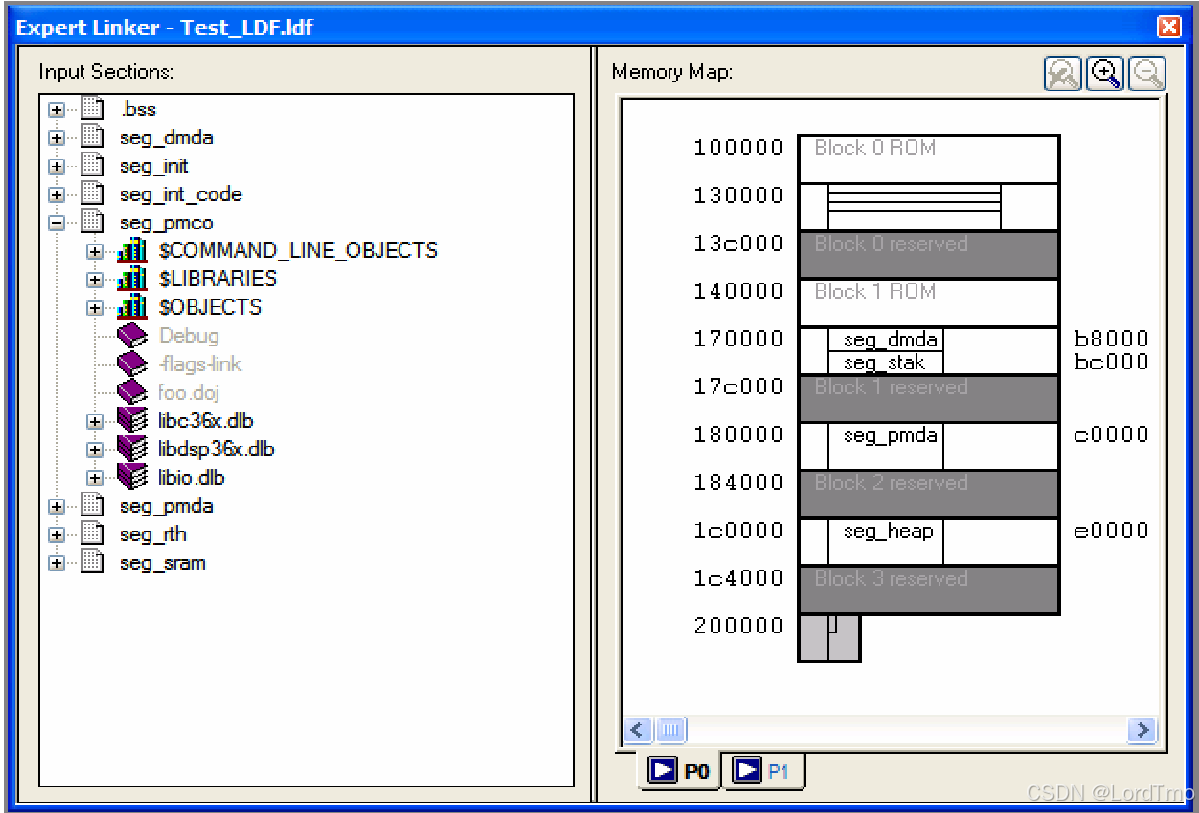Click the $OBJECTS macro icon

click(132, 307)
